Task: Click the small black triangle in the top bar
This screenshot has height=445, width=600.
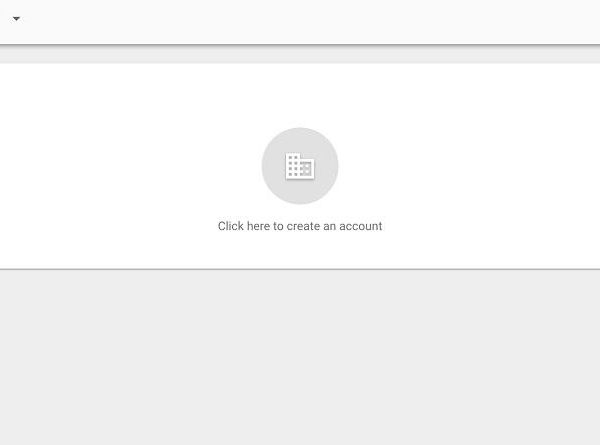Action: (x=16, y=18)
